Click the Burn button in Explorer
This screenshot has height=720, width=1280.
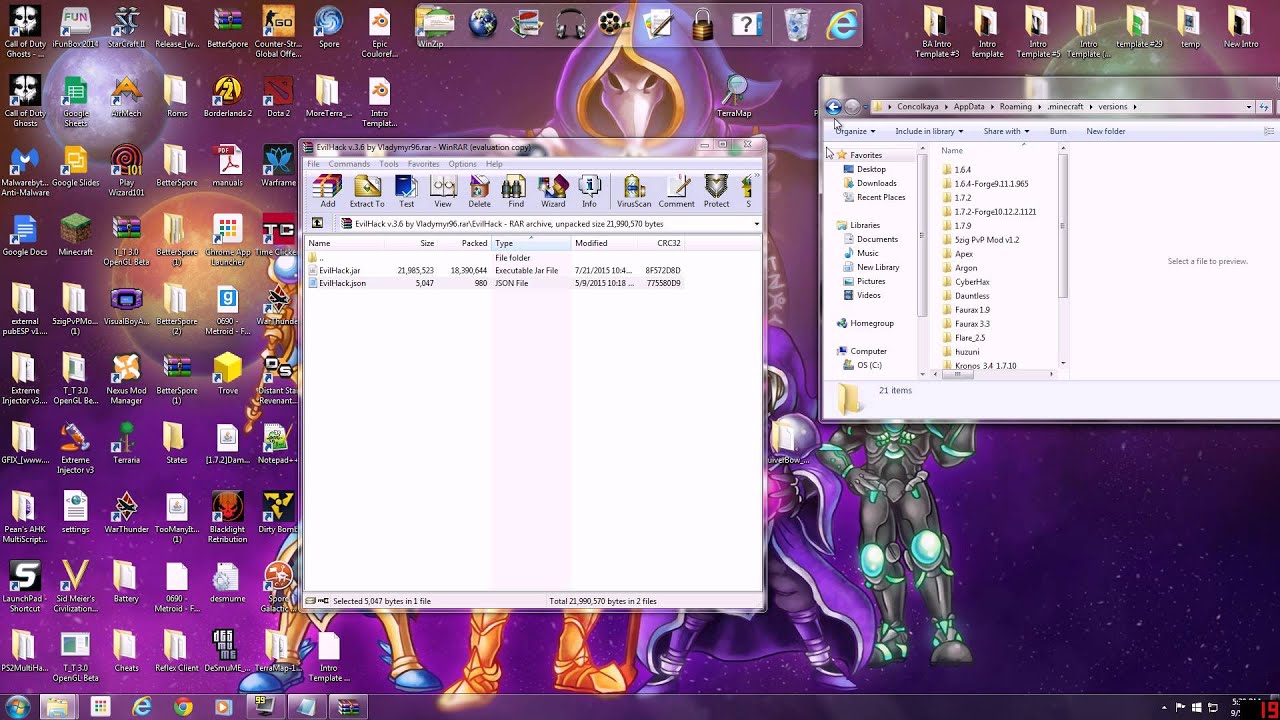(1058, 131)
